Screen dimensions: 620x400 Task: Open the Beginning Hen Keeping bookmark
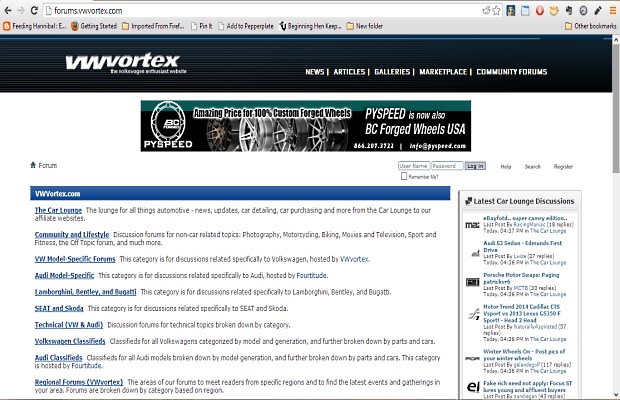point(310,26)
